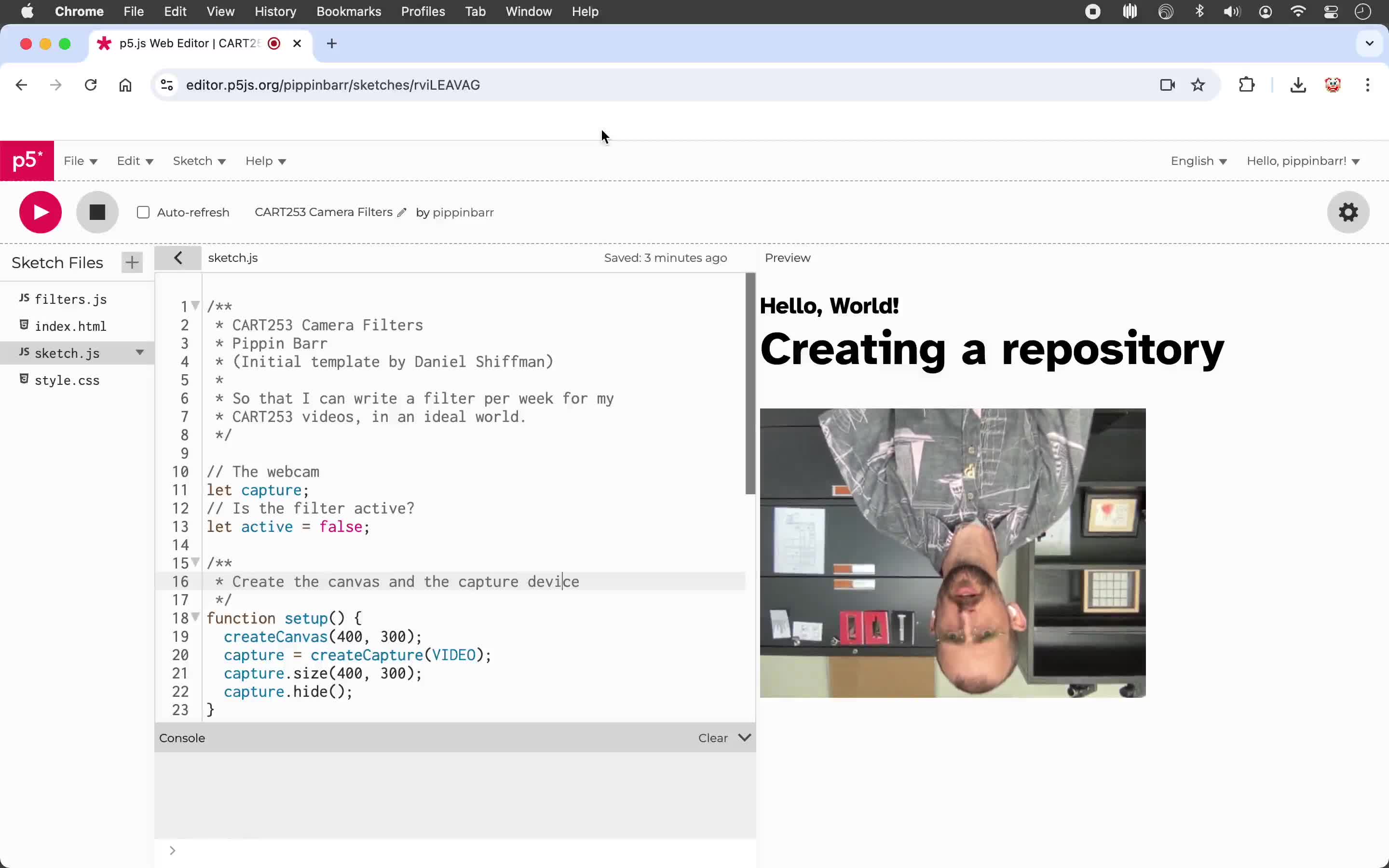The width and height of the screenshot is (1389, 868).
Task: Collapse the Console panel chevron
Action: point(745,738)
